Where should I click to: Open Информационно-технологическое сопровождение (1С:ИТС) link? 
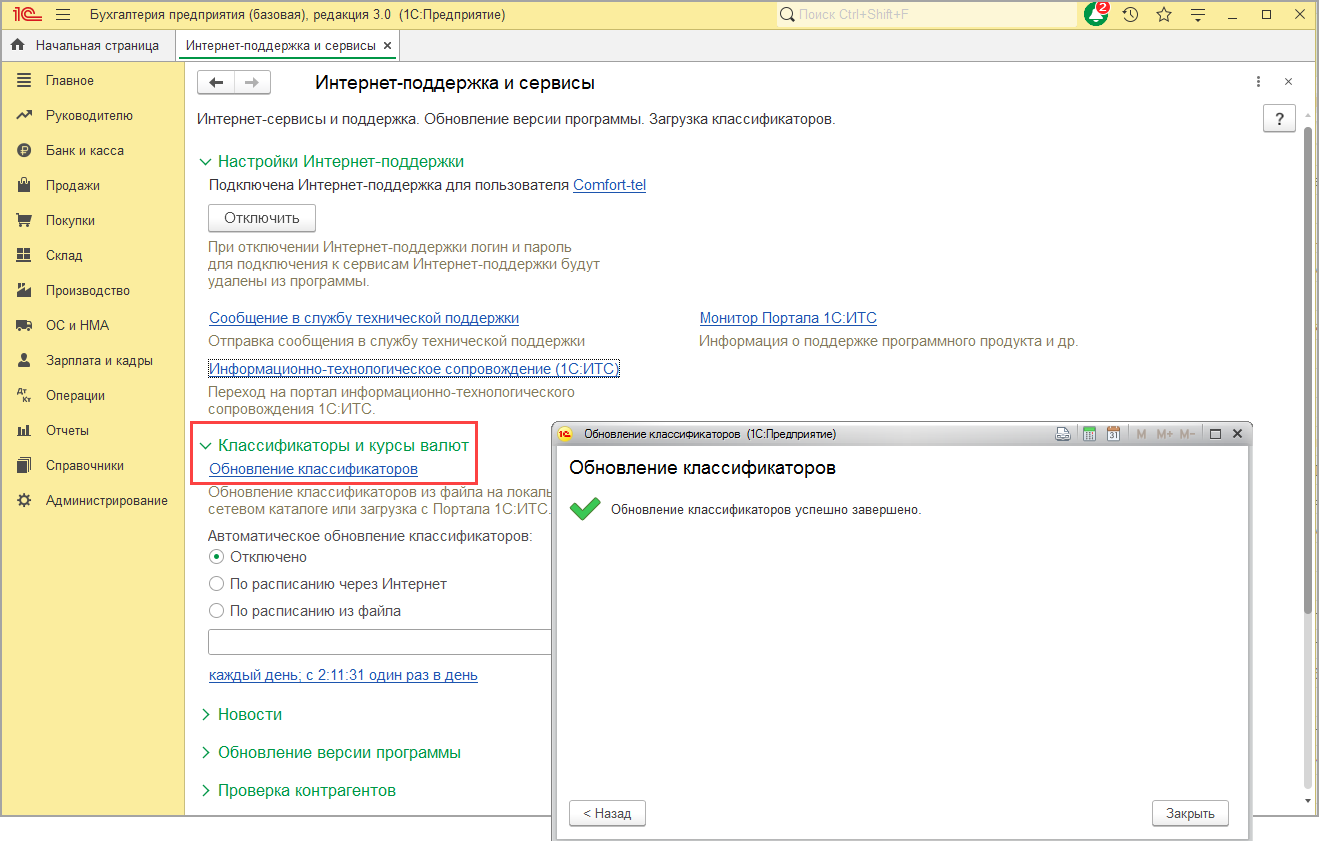(x=414, y=369)
